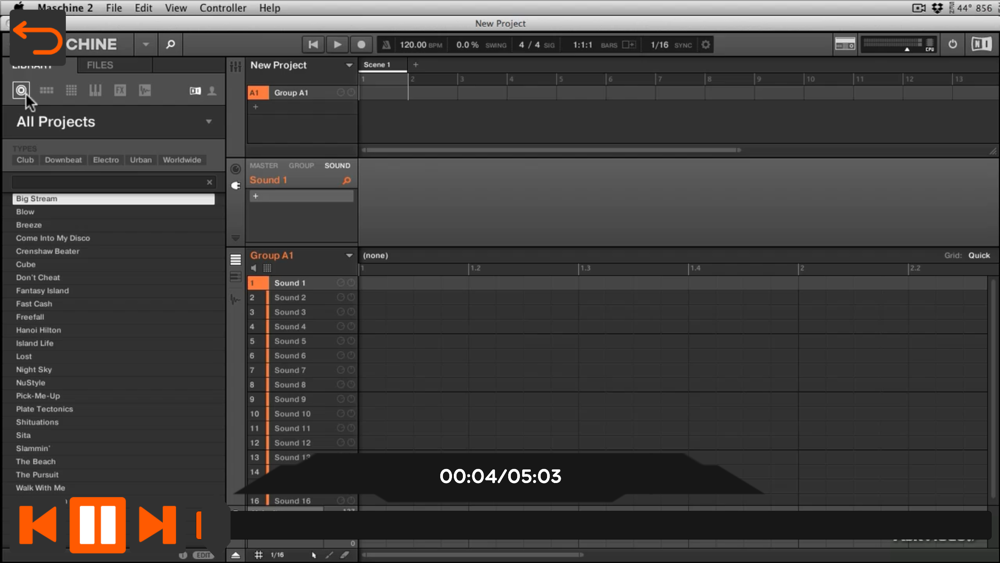The image size is (1000, 563).
Task: Expand the All Projects dropdown arrow
Action: tap(209, 122)
